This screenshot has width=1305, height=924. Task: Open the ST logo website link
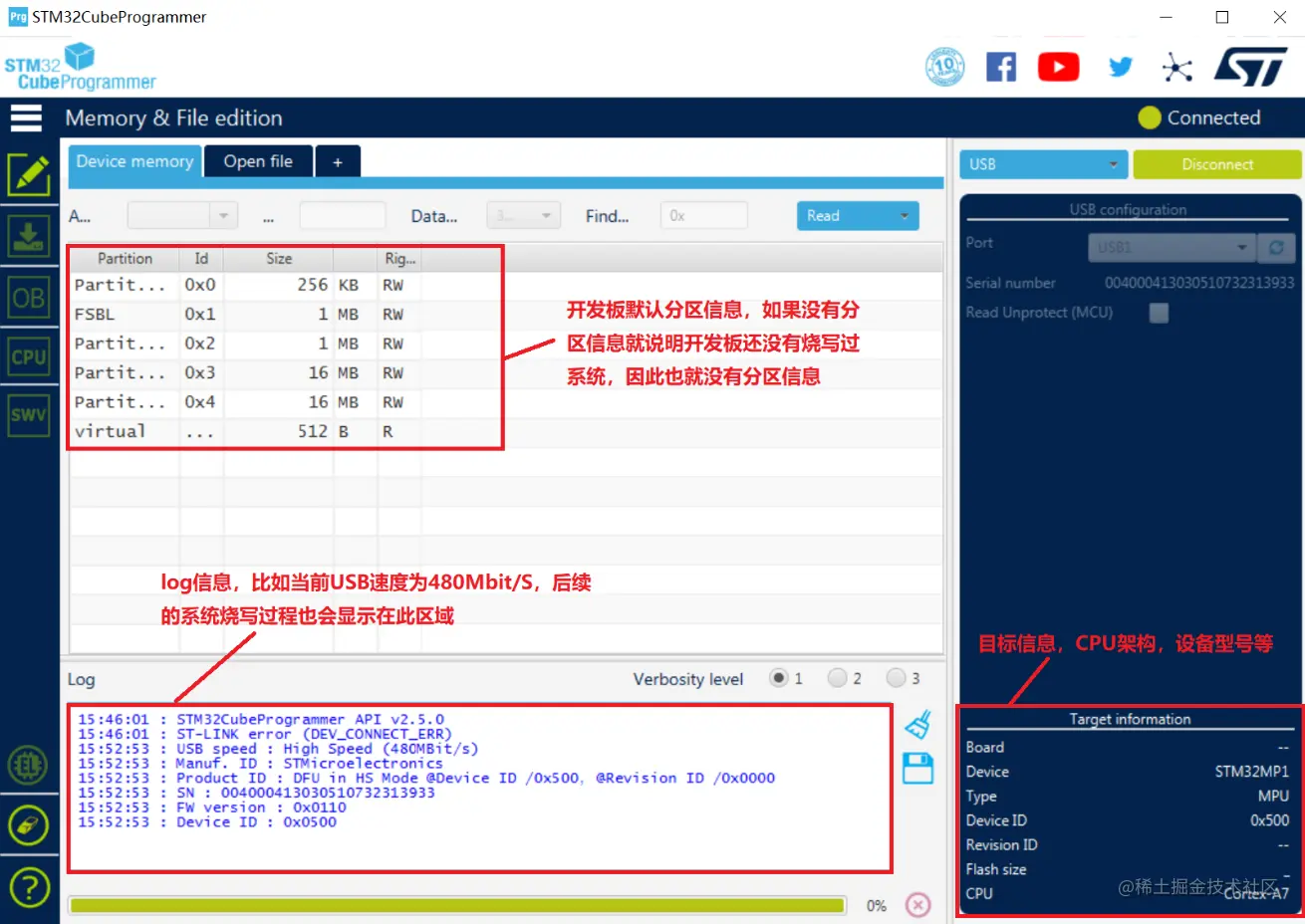tap(1250, 67)
